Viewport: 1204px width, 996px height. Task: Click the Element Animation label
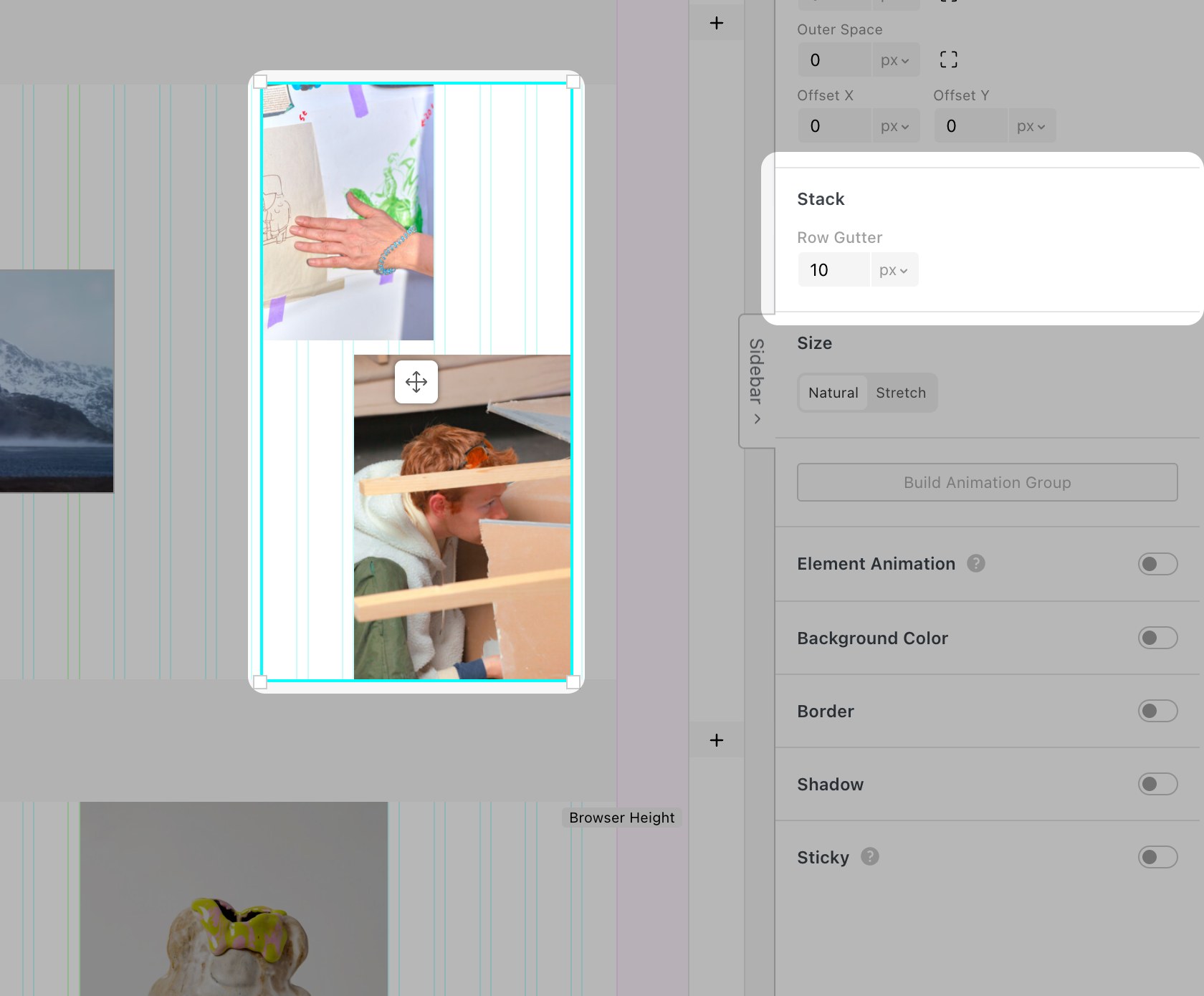[876, 564]
